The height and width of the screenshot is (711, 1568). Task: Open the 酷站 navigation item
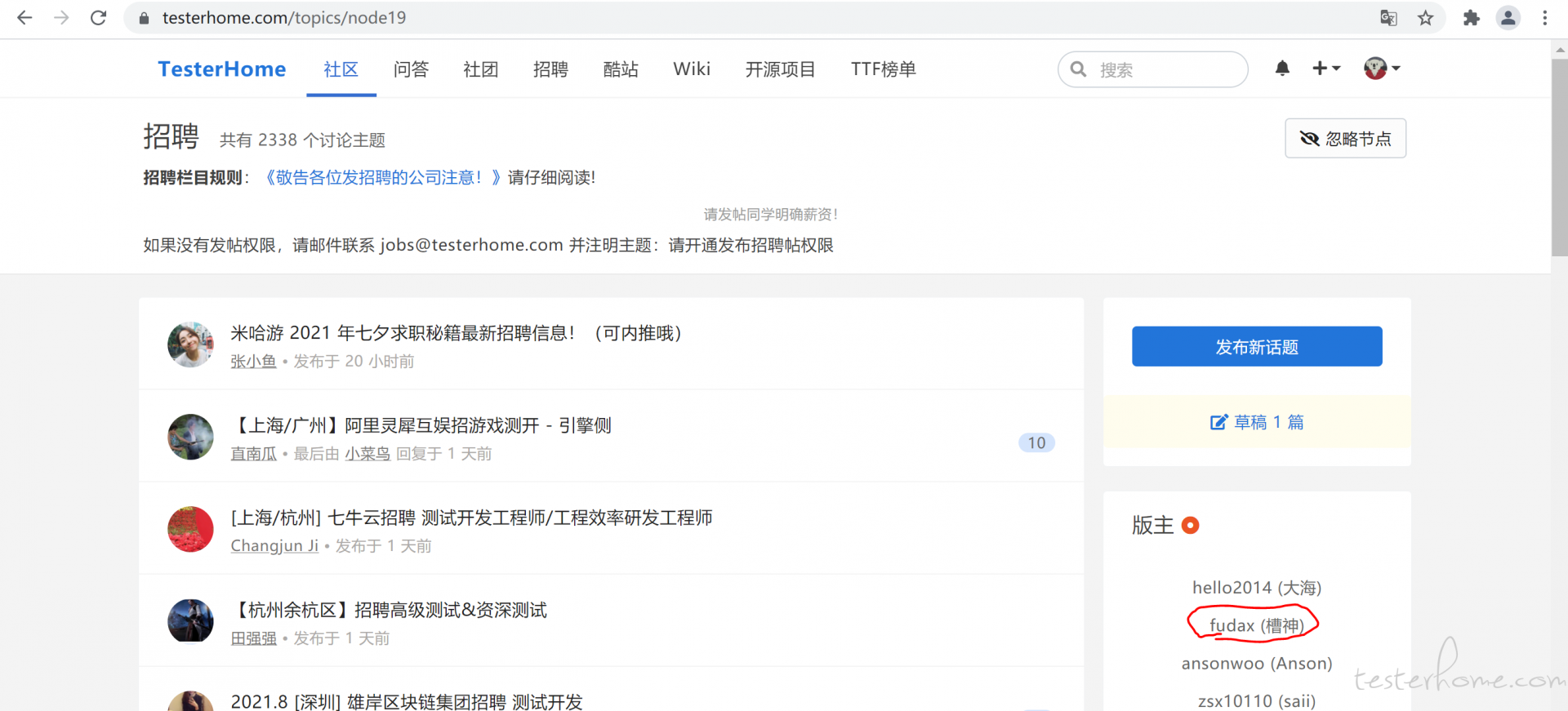(x=621, y=69)
